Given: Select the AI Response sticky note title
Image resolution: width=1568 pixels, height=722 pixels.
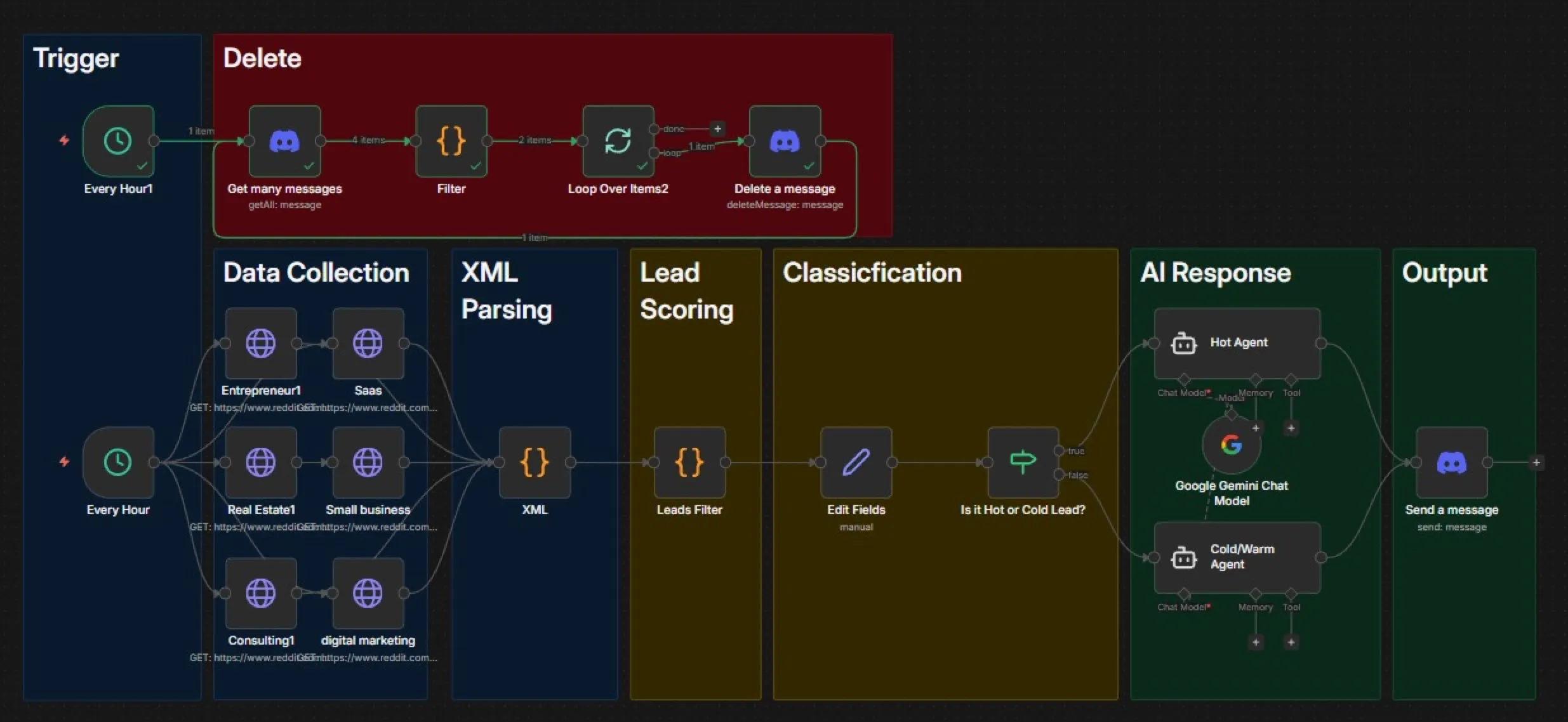Looking at the screenshot, I should click(x=1216, y=273).
